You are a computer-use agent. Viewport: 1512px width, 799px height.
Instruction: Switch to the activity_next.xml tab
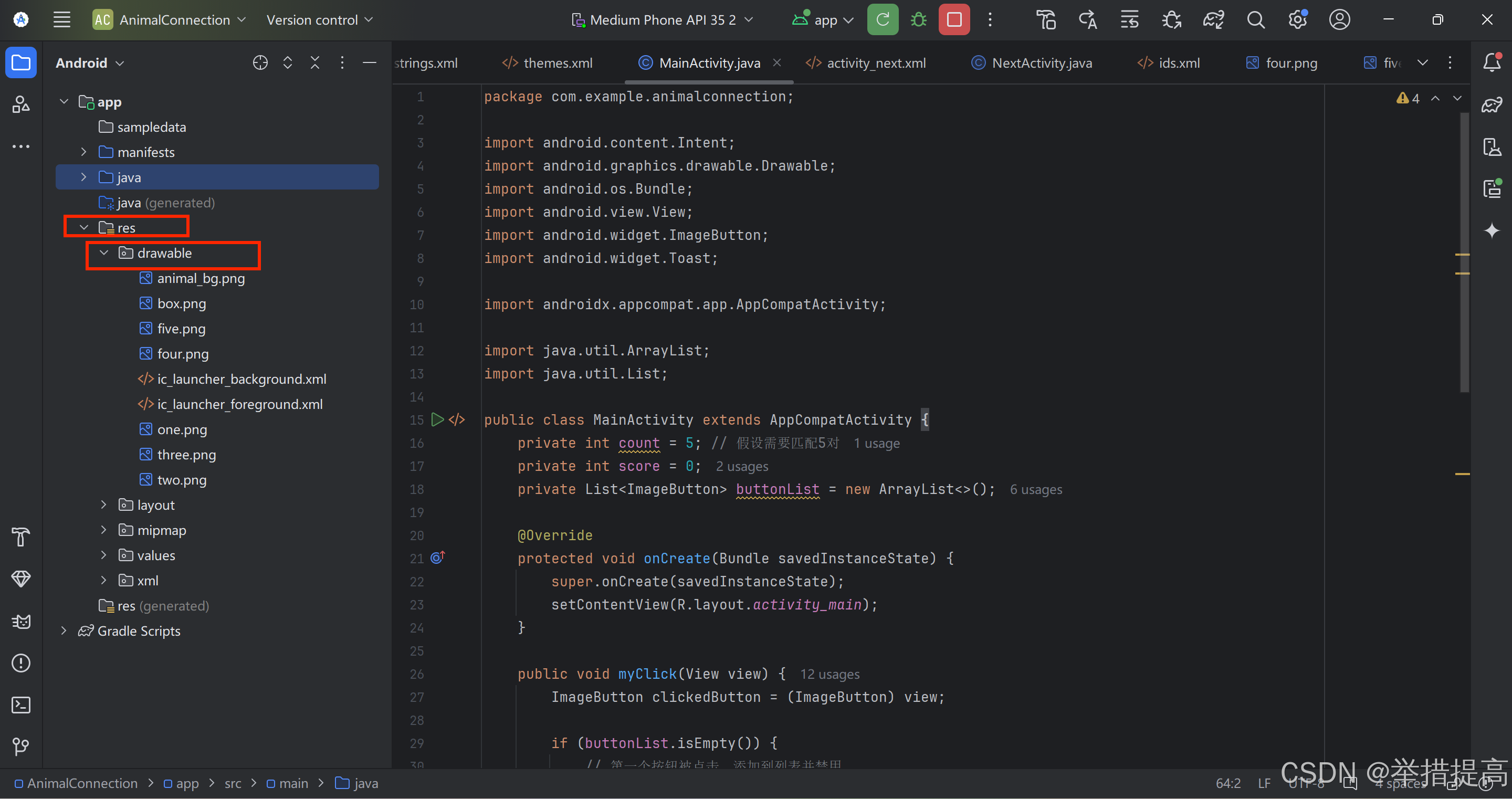click(875, 63)
